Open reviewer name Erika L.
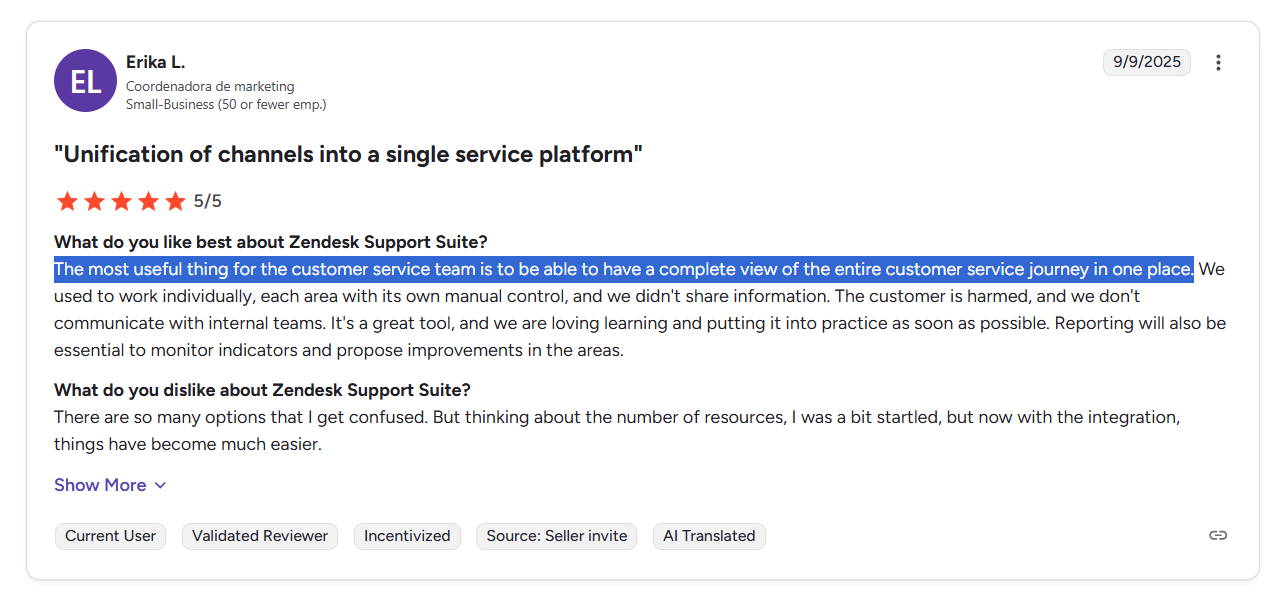This screenshot has height=592, width=1276. coord(155,62)
